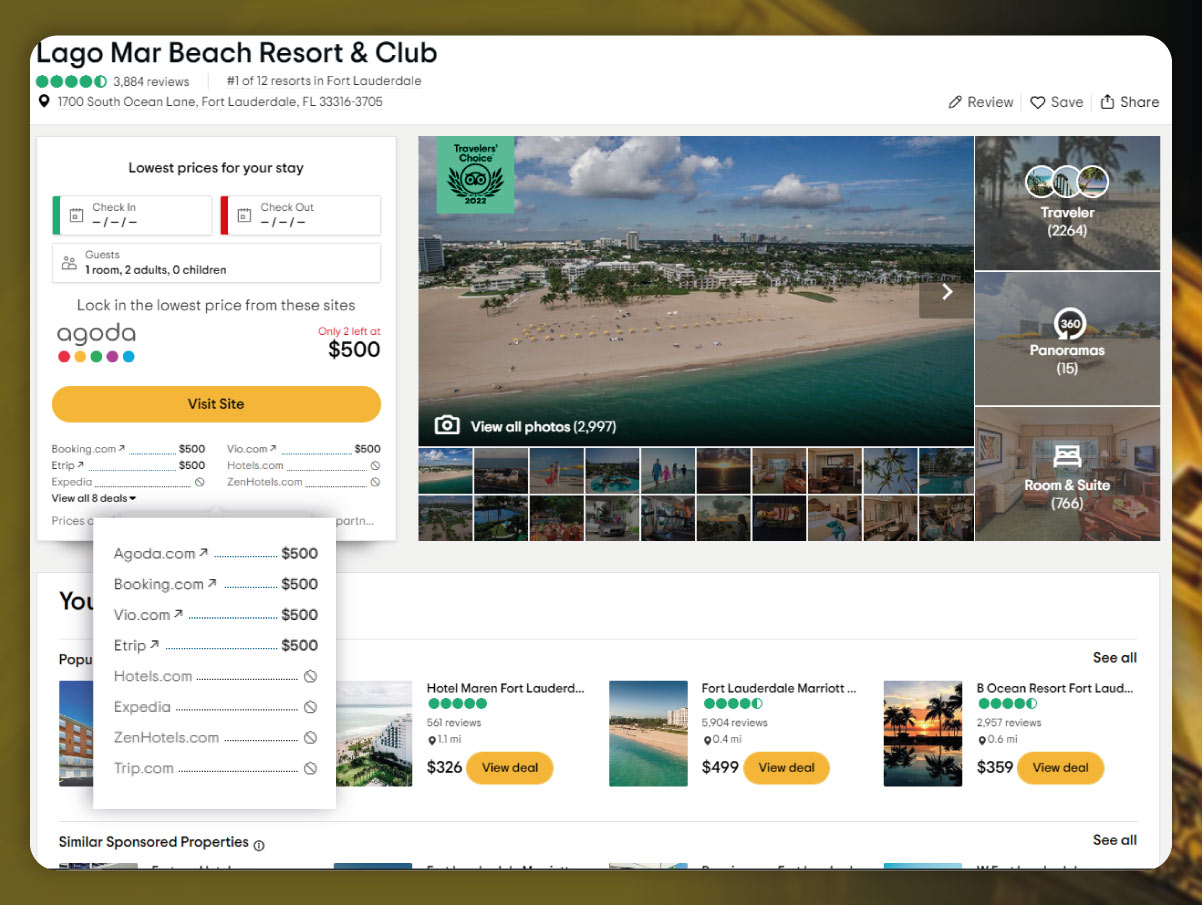The width and height of the screenshot is (1202, 905).
Task: Click the 360 Panoramas icon
Action: click(x=1068, y=324)
